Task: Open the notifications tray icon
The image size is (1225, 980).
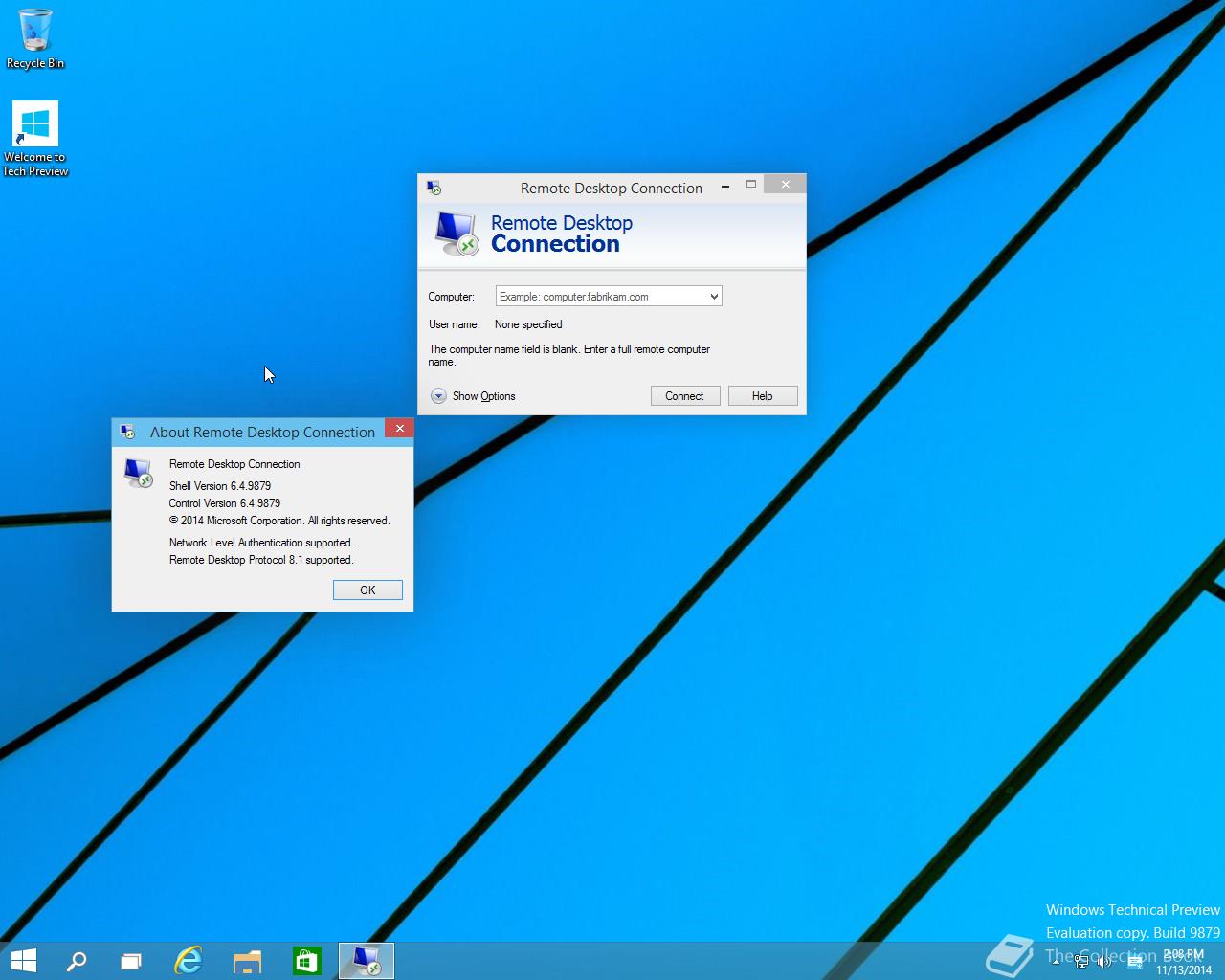Action: pos(1135,962)
